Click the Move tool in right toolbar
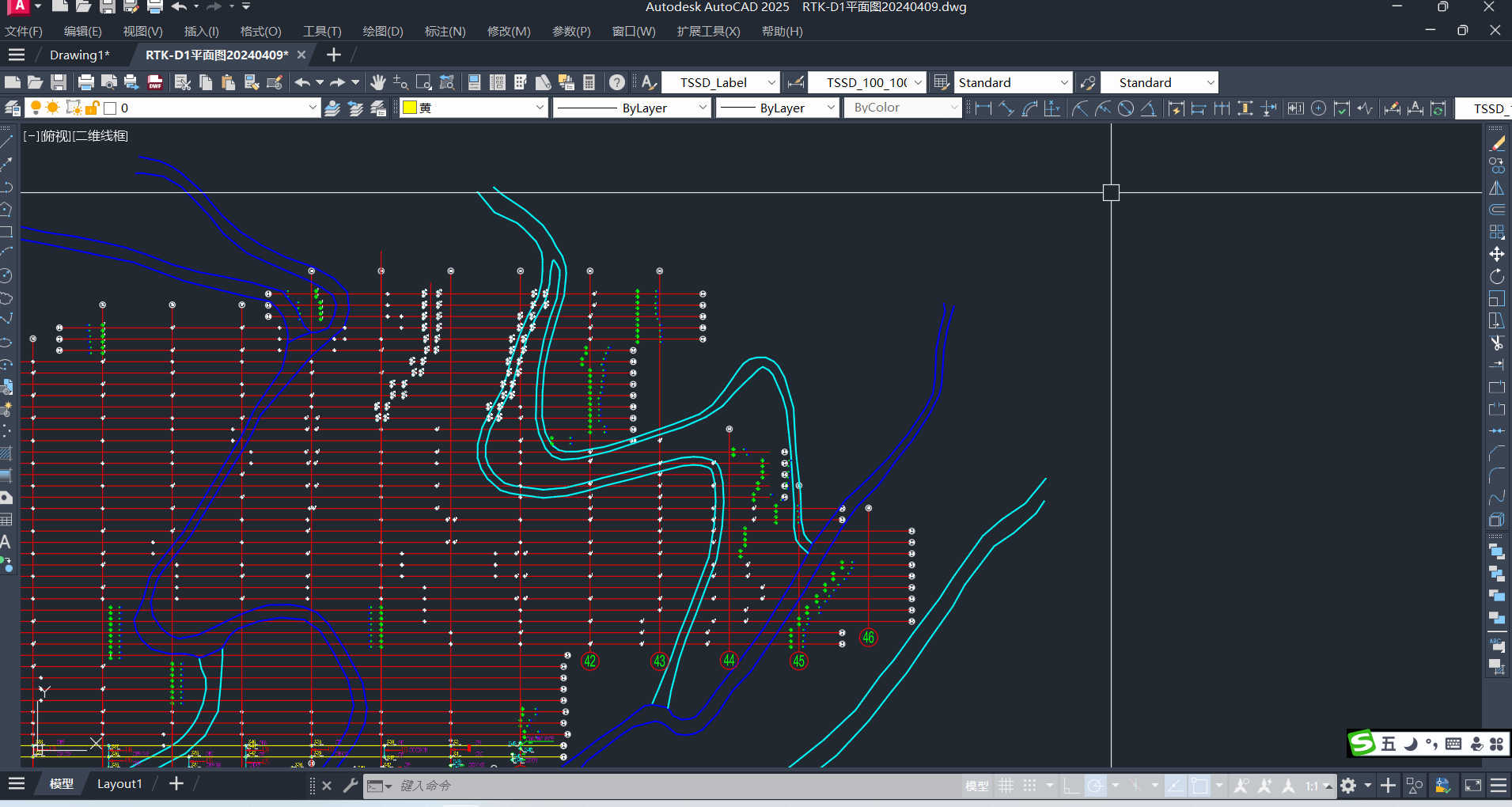 point(1497,254)
